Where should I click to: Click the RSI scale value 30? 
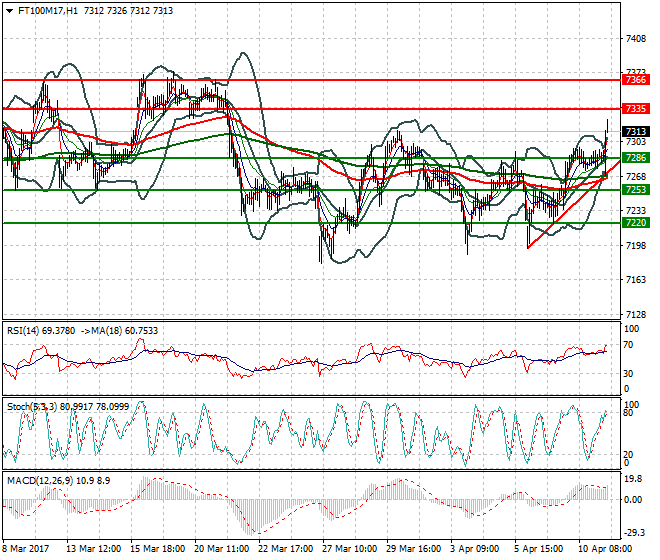pos(628,373)
